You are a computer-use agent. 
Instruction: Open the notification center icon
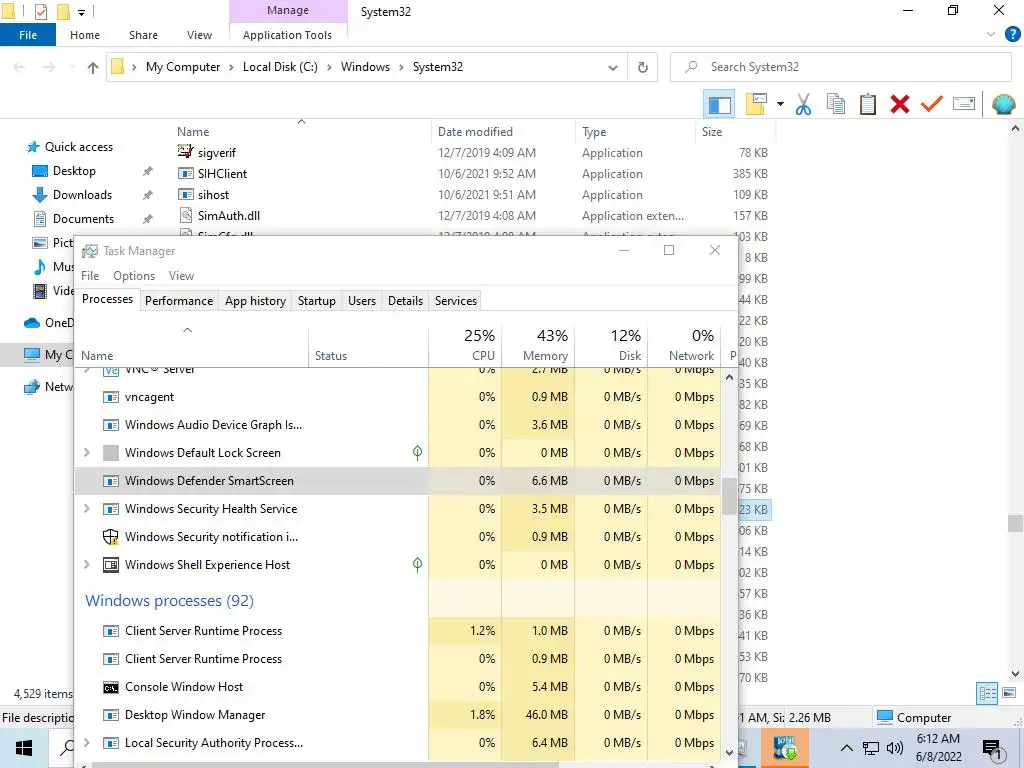click(992, 749)
